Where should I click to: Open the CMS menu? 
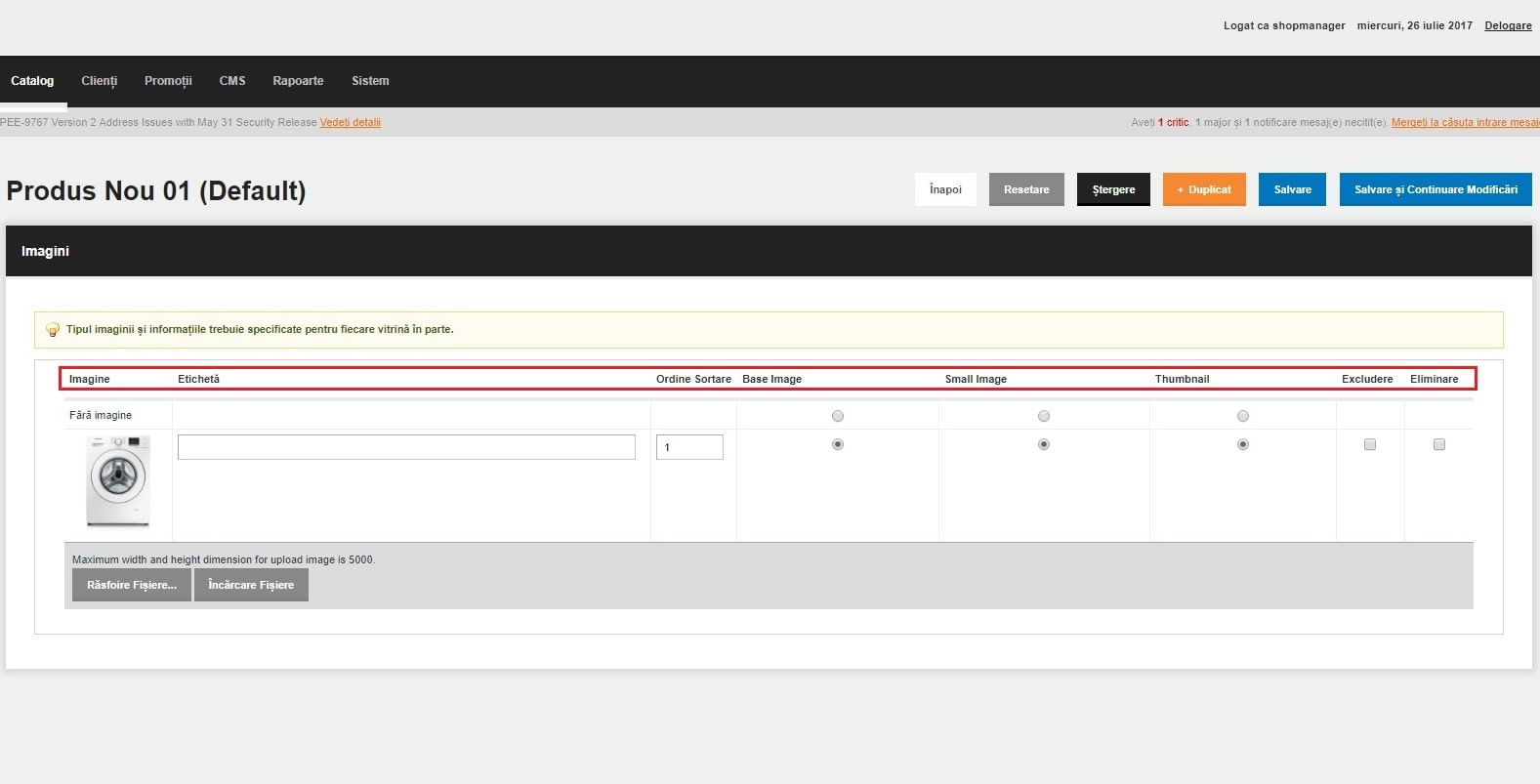point(232,81)
